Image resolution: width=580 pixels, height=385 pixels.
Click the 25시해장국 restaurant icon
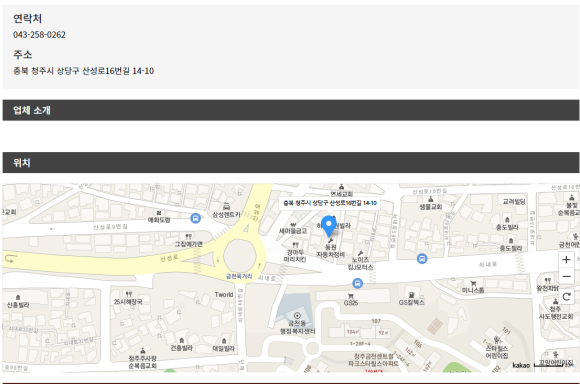128,294
